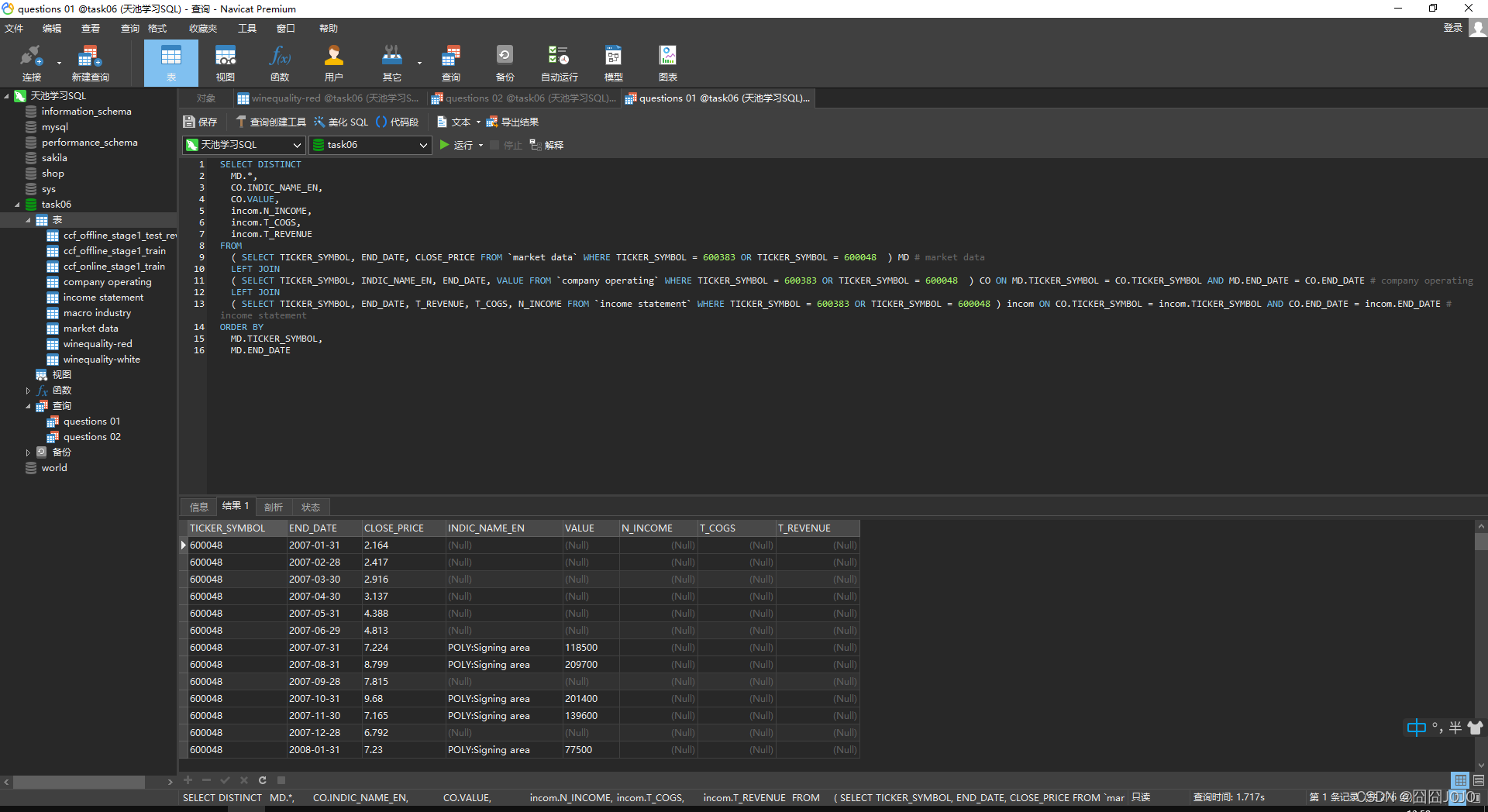Open the 工具 menu
1488x812 pixels.
pos(247,29)
